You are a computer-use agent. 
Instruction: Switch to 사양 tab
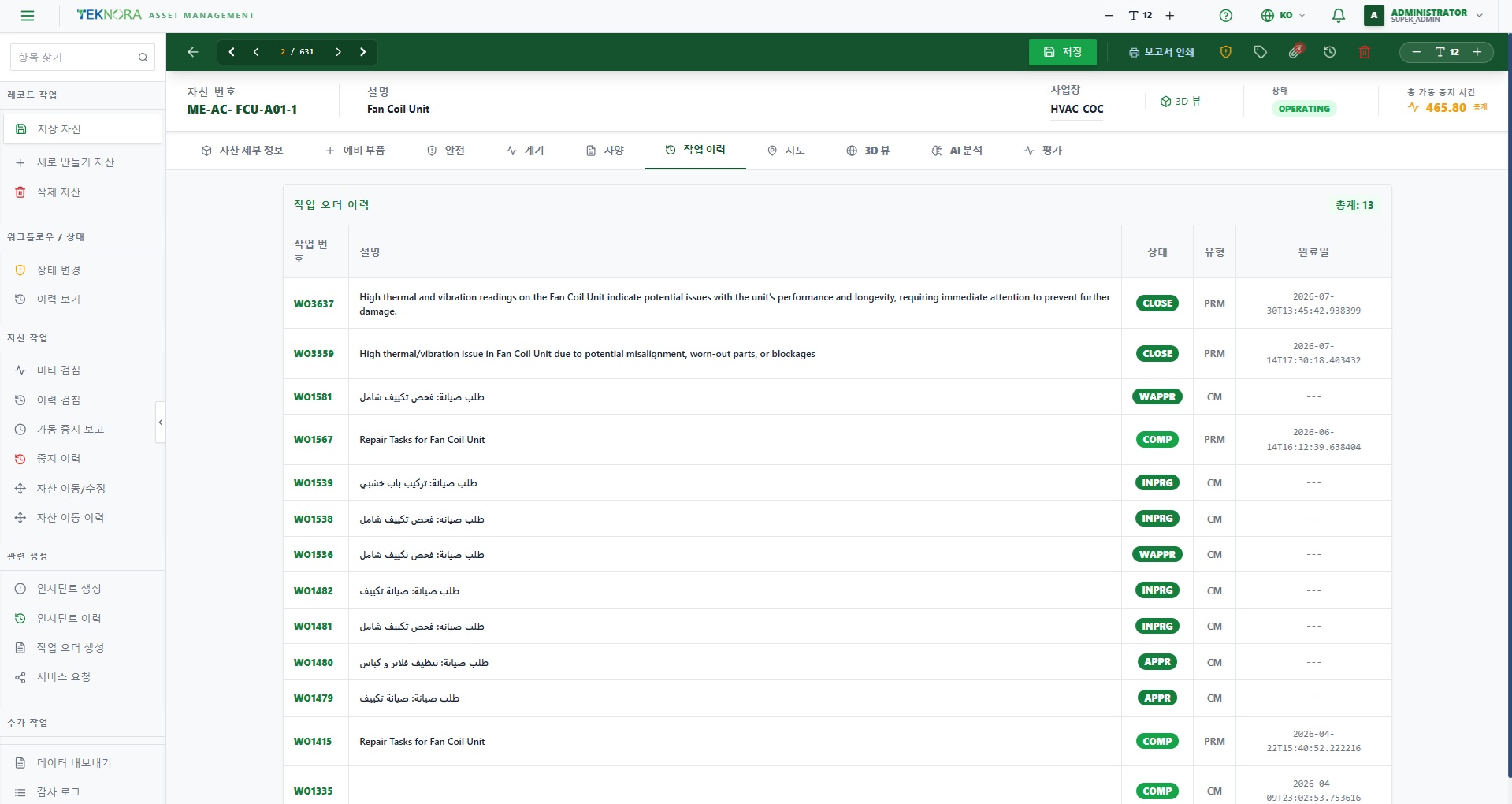coord(605,151)
